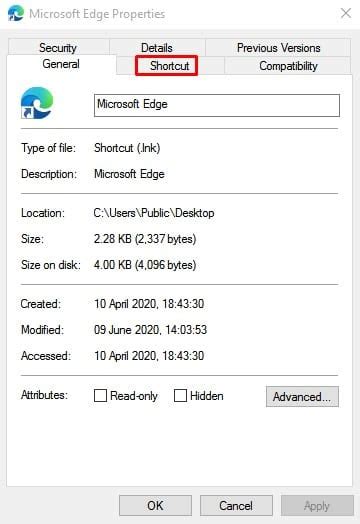The image size is (360, 524).
Task: Go to the Details tab
Action: pos(157,47)
